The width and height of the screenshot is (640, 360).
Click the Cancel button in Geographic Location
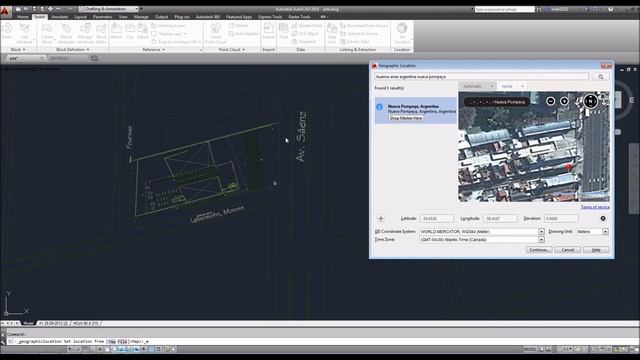[x=567, y=249]
